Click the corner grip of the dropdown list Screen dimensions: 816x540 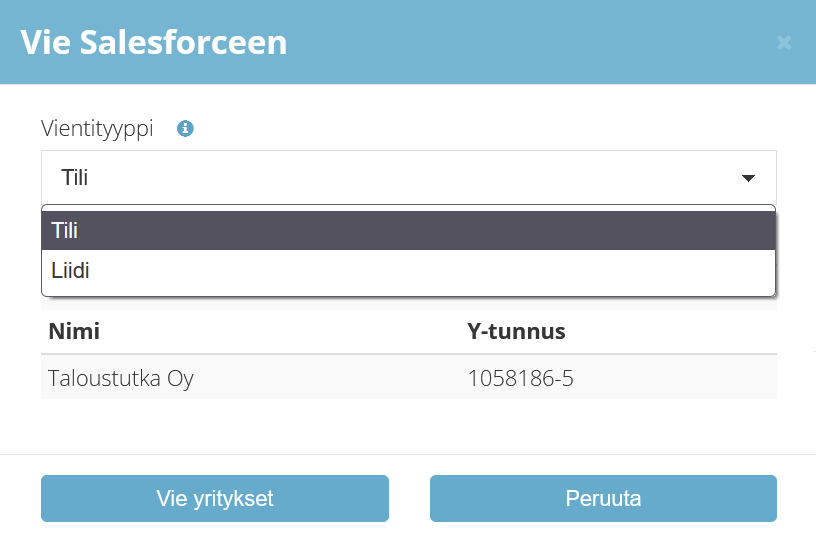[x=774, y=295]
